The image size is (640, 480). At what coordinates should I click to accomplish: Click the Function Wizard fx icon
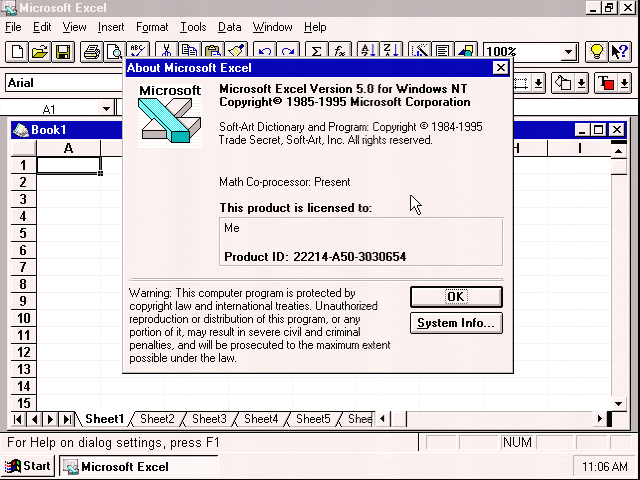click(x=340, y=51)
